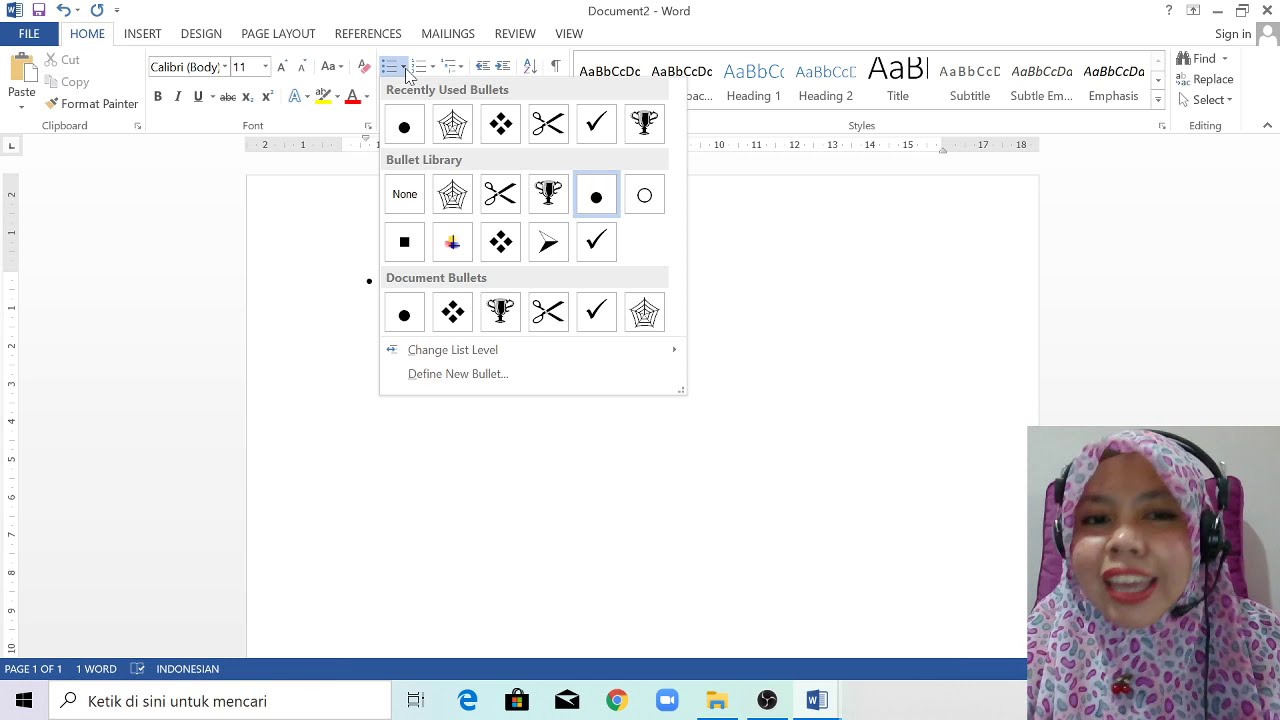The image size is (1280, 720).
Task: Choose the hollow circle bullet in Bullet Library
Action: tap(644, 194)
